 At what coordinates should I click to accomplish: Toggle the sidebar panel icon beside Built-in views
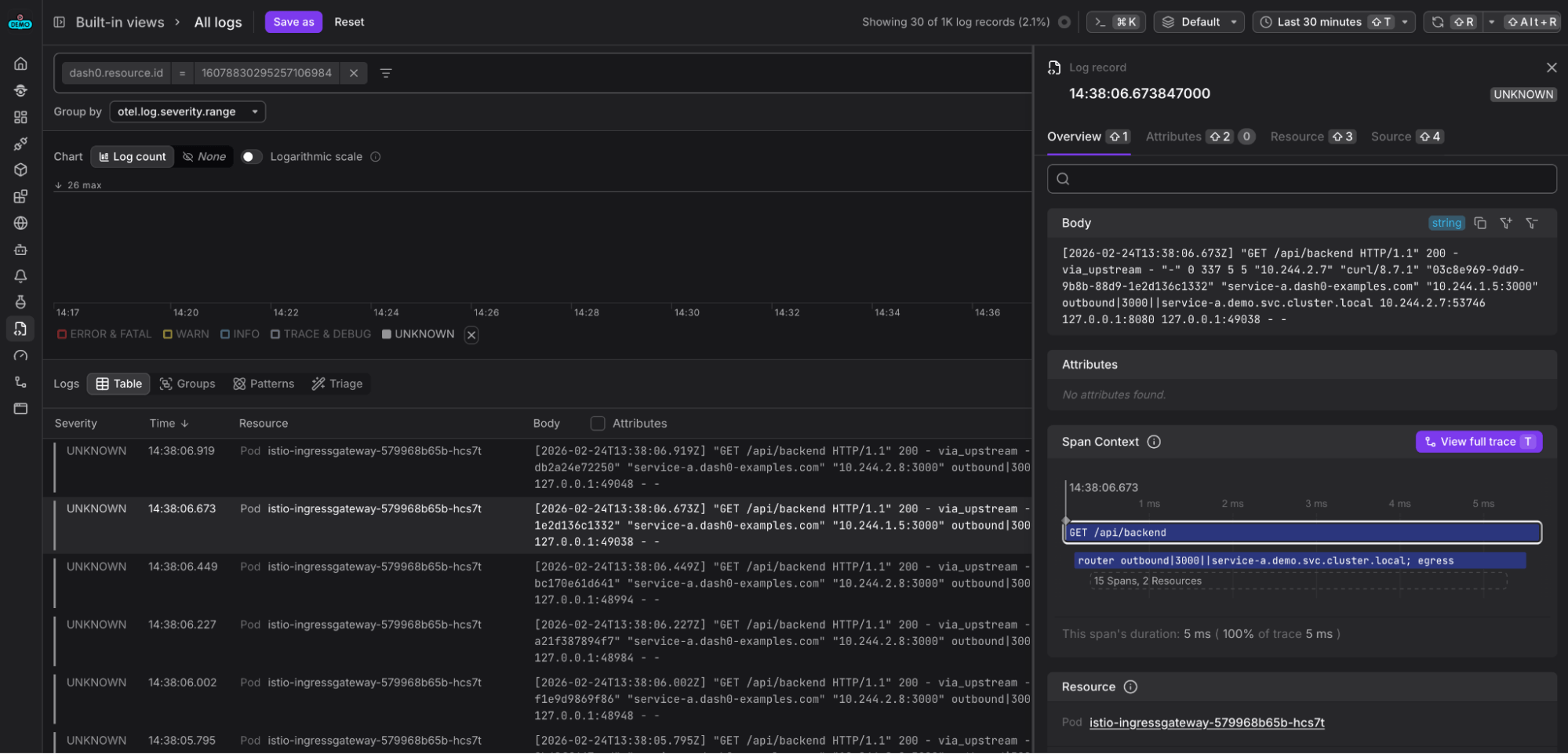point(59,22)
